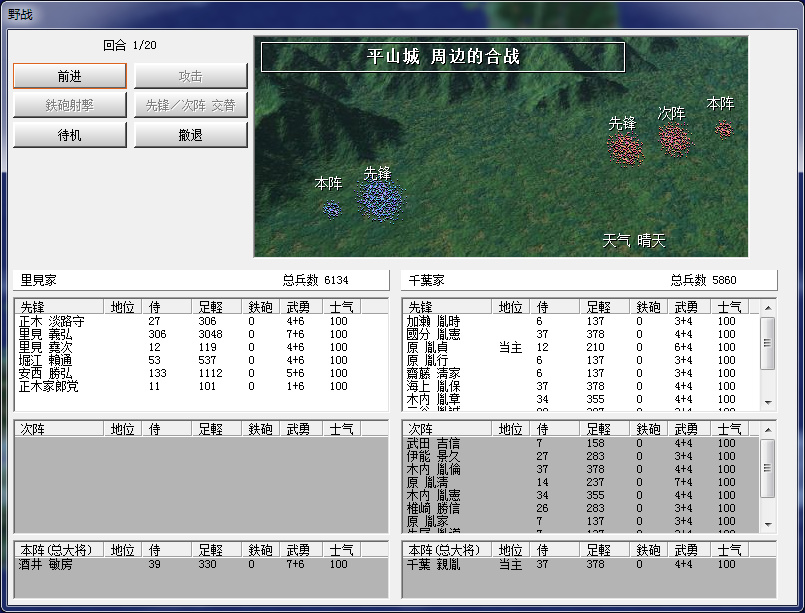Click the 待机 standby button
Image resolution: width=805 pixels, height=613 pixels.
(70, 135)
